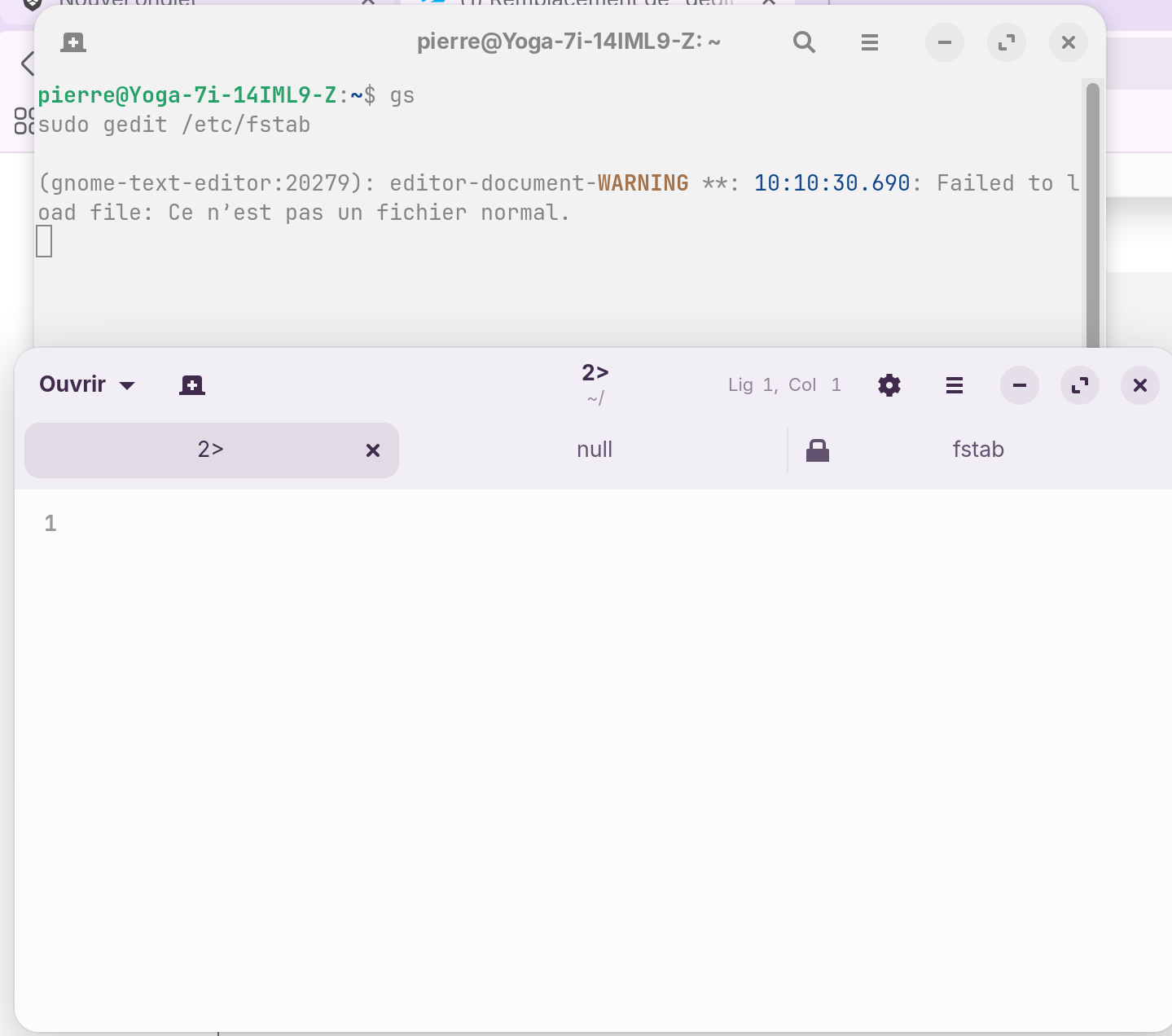
Task: Switch to the "2>" tab
Action: 212,450
